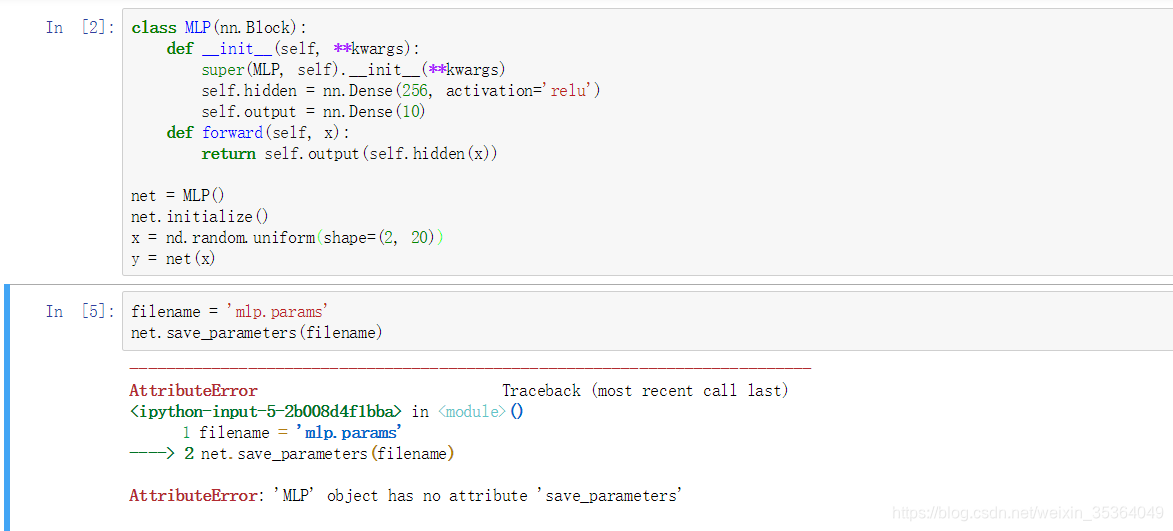Click the 'class MLP(nn.Block):' line

(x=219, y=28)
